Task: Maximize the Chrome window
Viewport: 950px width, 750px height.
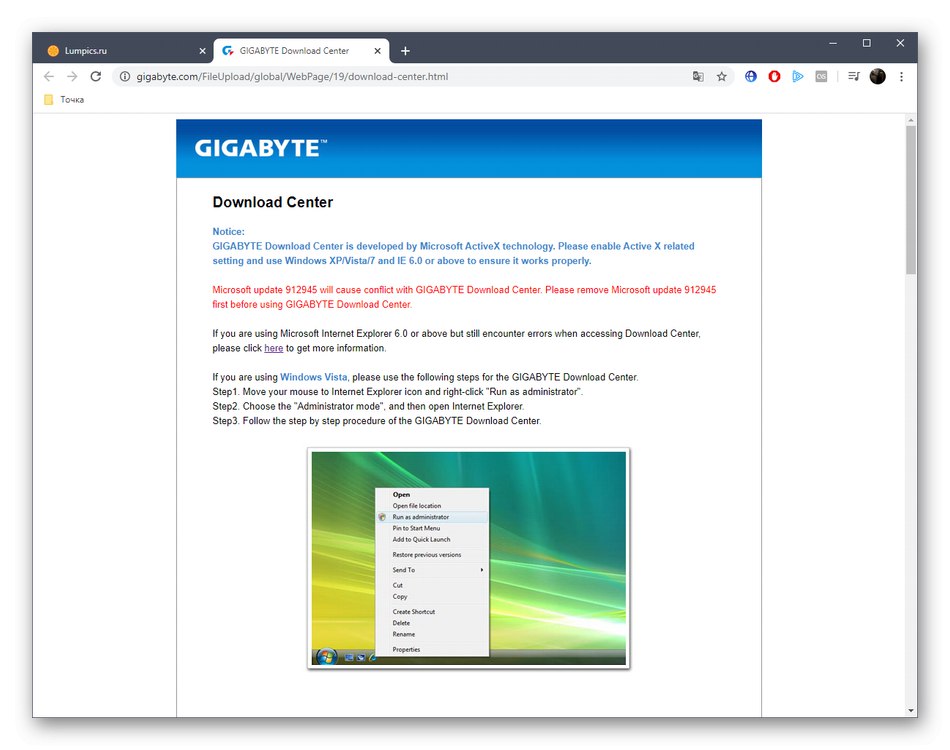Action: tap(866, 43)
